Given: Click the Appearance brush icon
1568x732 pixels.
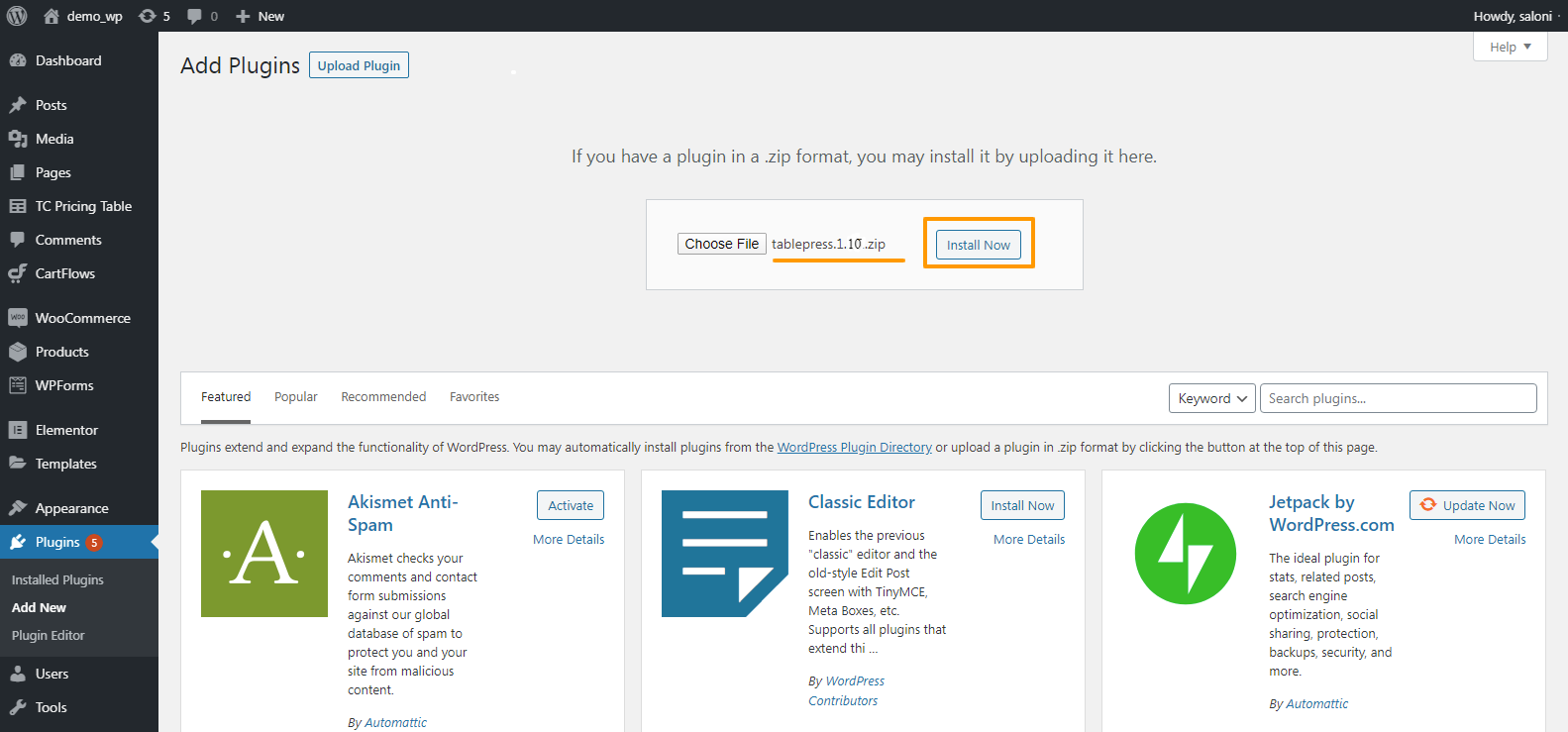Looking at the screenshot, I should [x=18, y=508].
